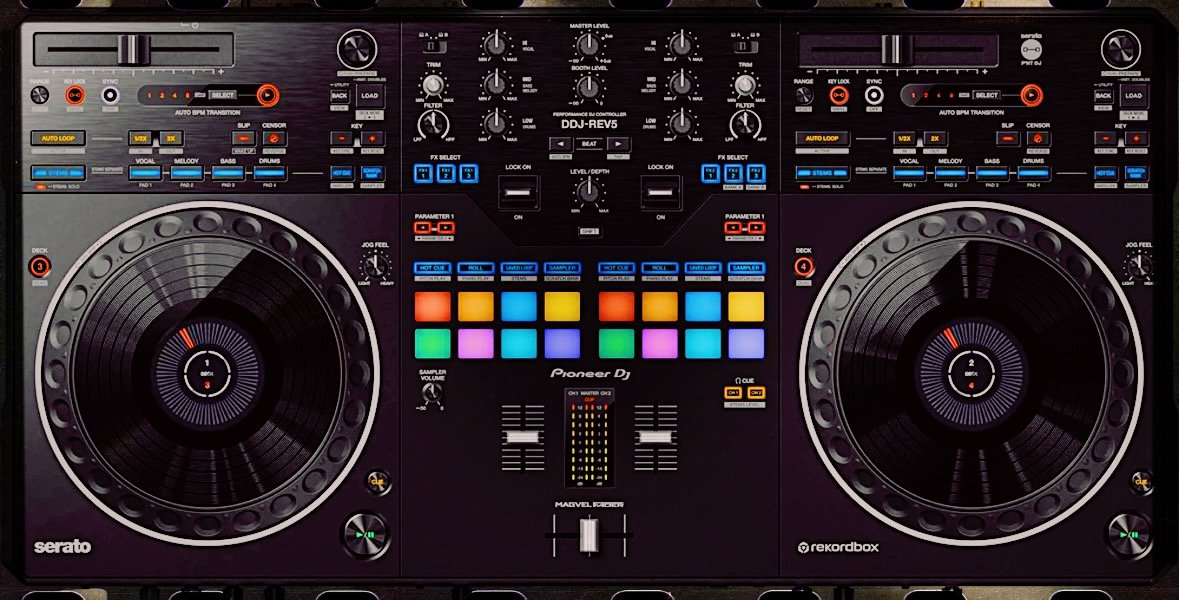Start Auto BPM Transition on left deck
The width and height of the screenshot is (1179, 600).
(266, 95)
